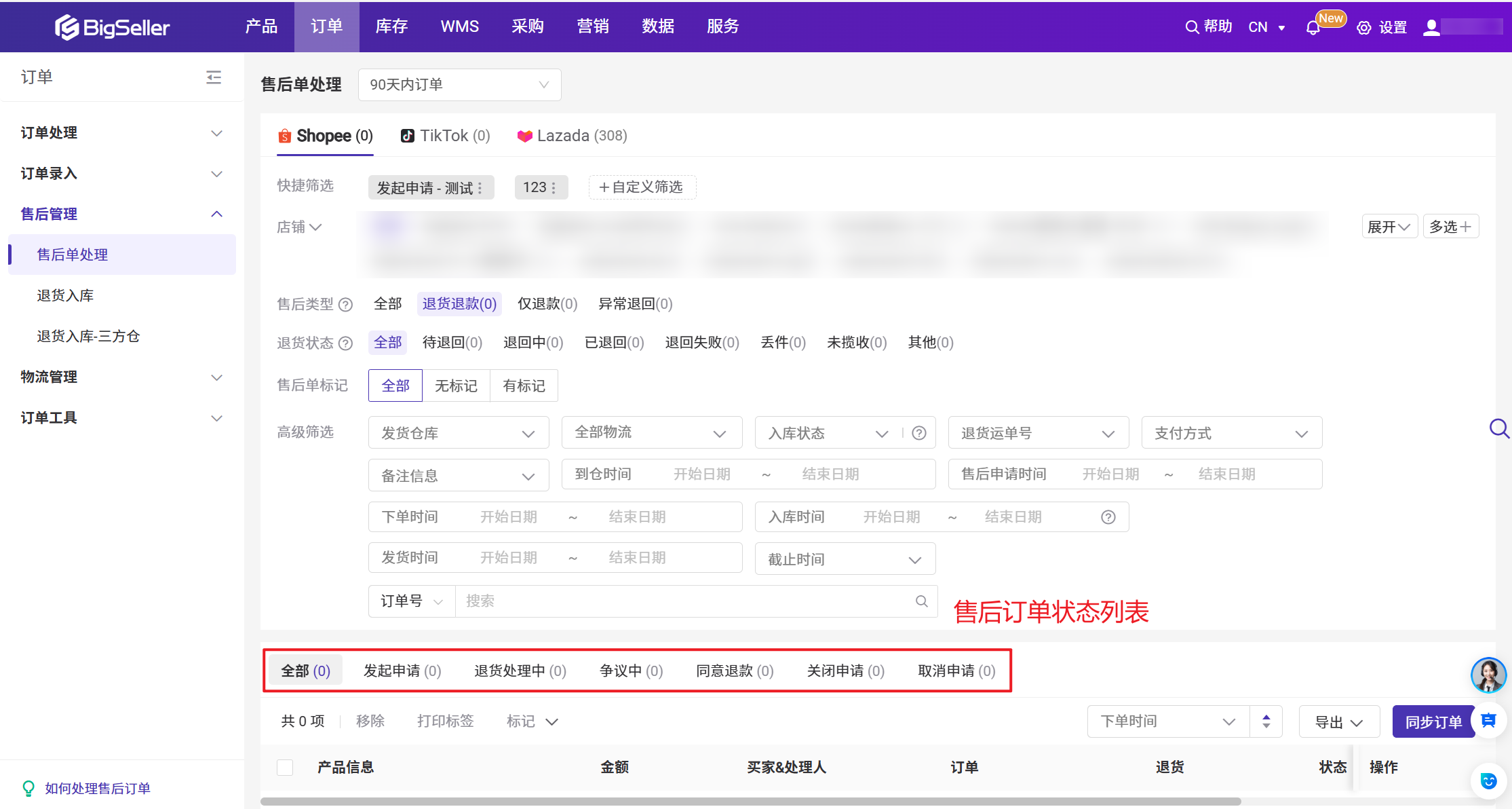The height and width of the screenshot is (809, 1512).
Task: Click 展开 to expand stores
Action: click(1389, 227)
